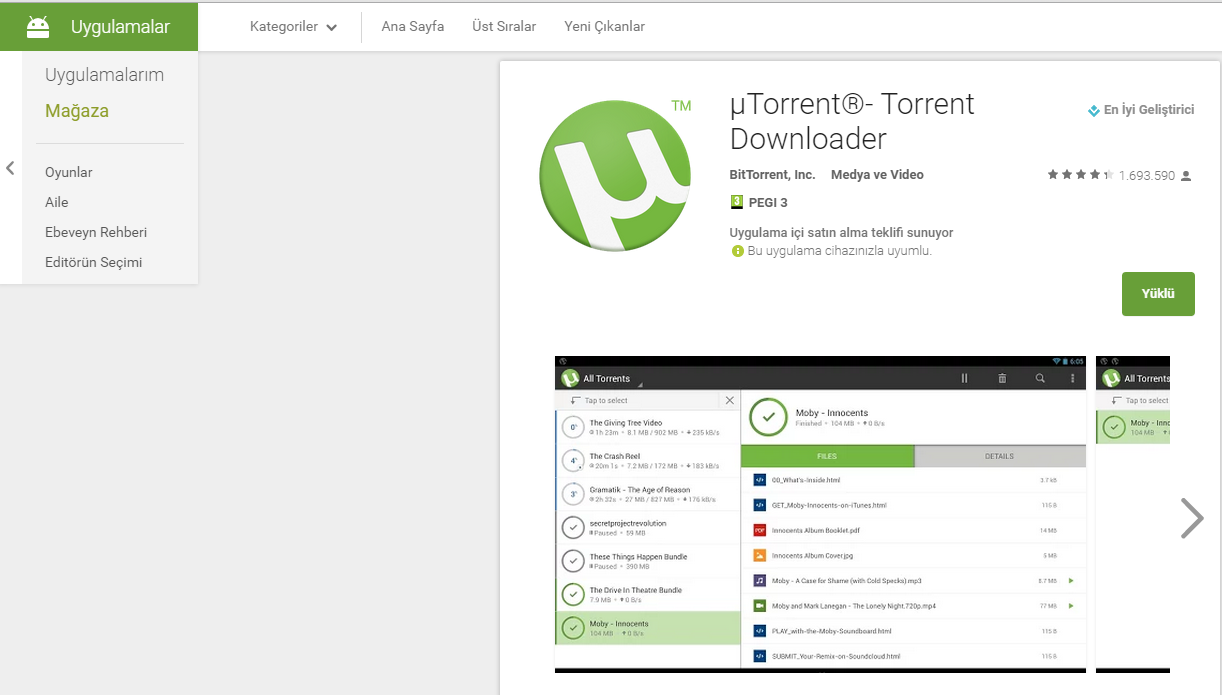1224x695 pixels.
Task: Collapse sidebar with the left chevron
Action: tap(10, 168)
